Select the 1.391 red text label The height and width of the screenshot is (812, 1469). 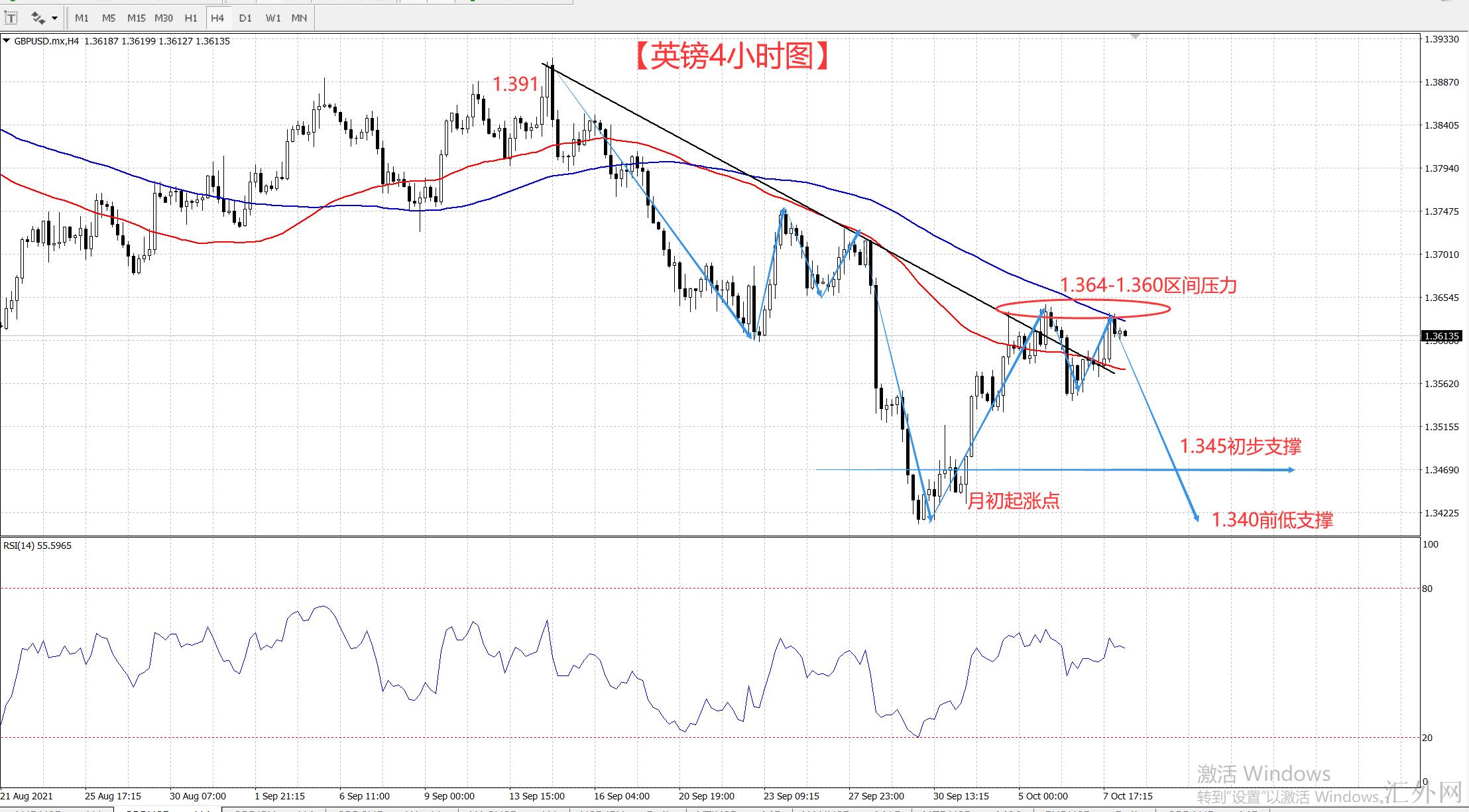click(515, 84)
